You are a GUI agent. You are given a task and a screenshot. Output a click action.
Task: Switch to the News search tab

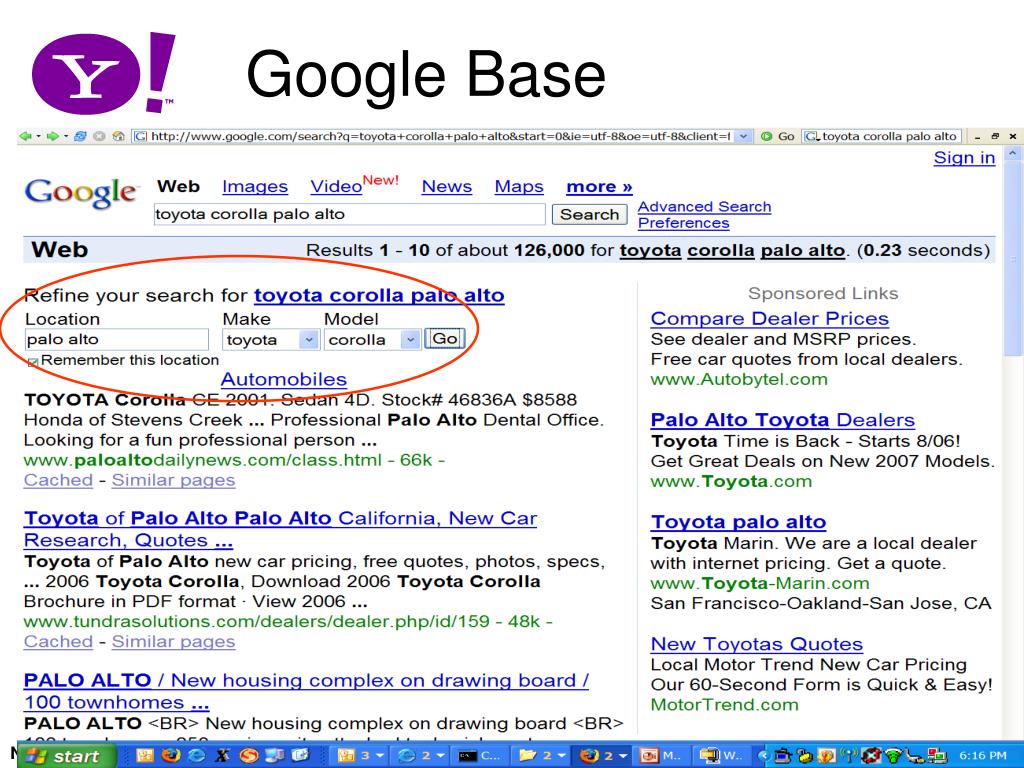447,187
